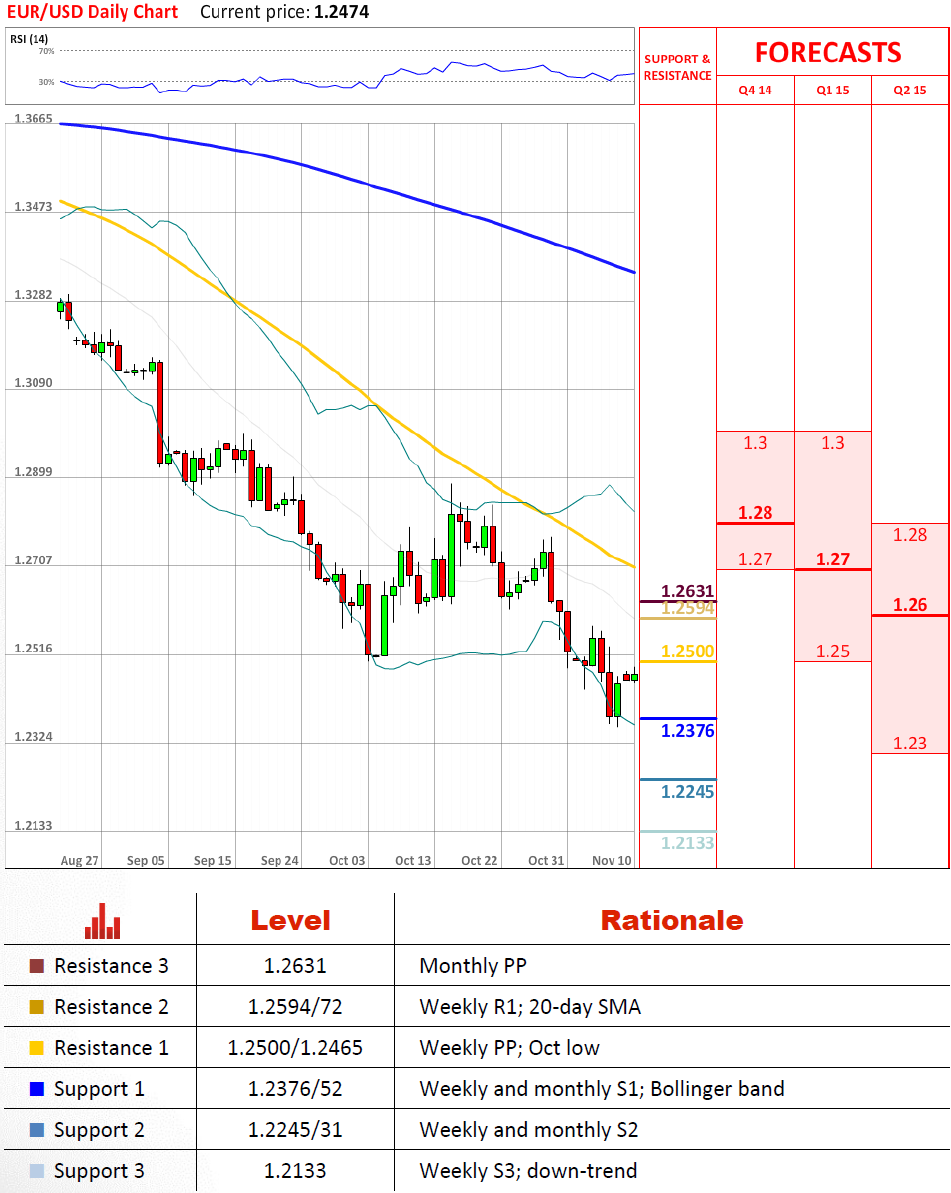
Task: Click the Support 2 steel-blue color swatch
Action: point(37,1130)
